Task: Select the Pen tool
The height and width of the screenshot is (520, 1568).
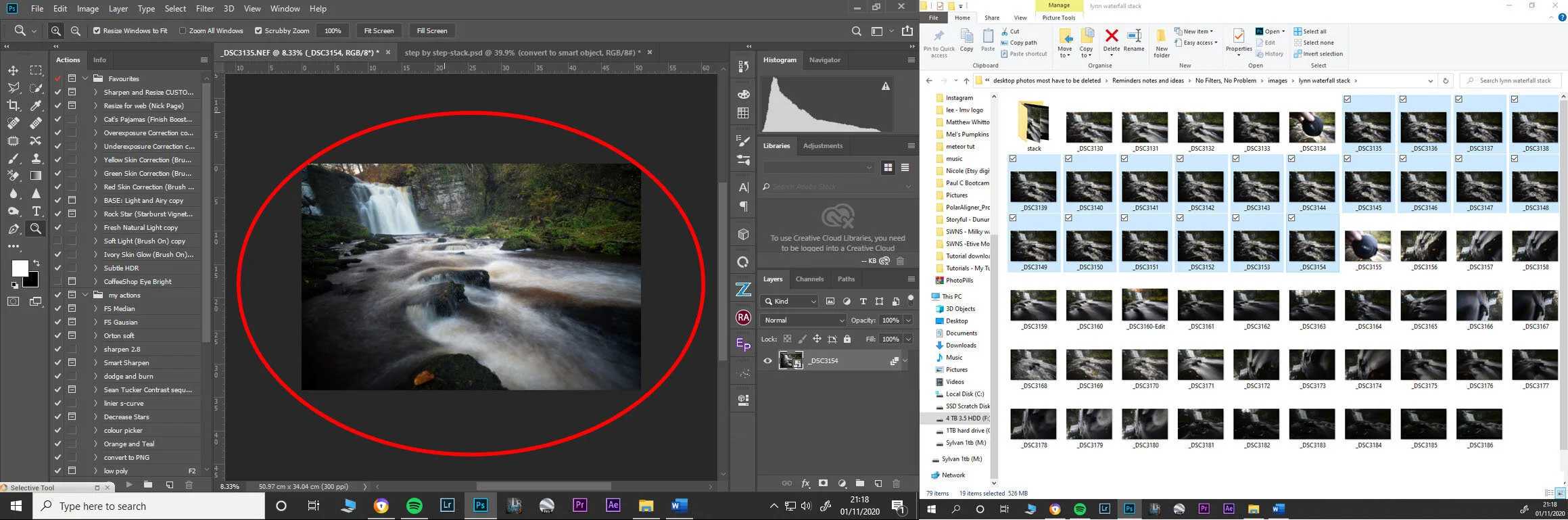Action: click(x=13, y=229)
